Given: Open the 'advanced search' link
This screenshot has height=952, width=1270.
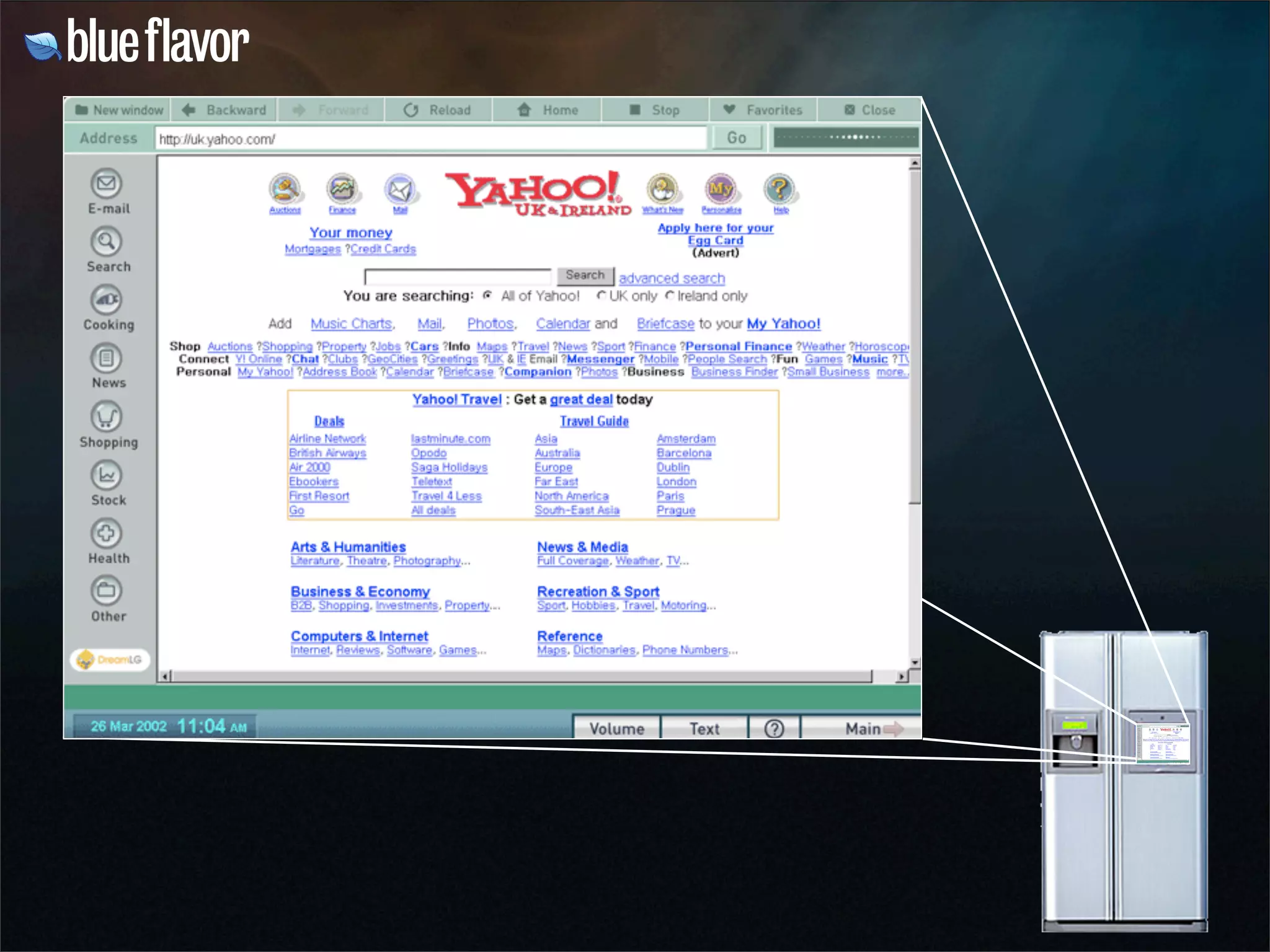Looking at the screenshot, I should pos(672,278).
